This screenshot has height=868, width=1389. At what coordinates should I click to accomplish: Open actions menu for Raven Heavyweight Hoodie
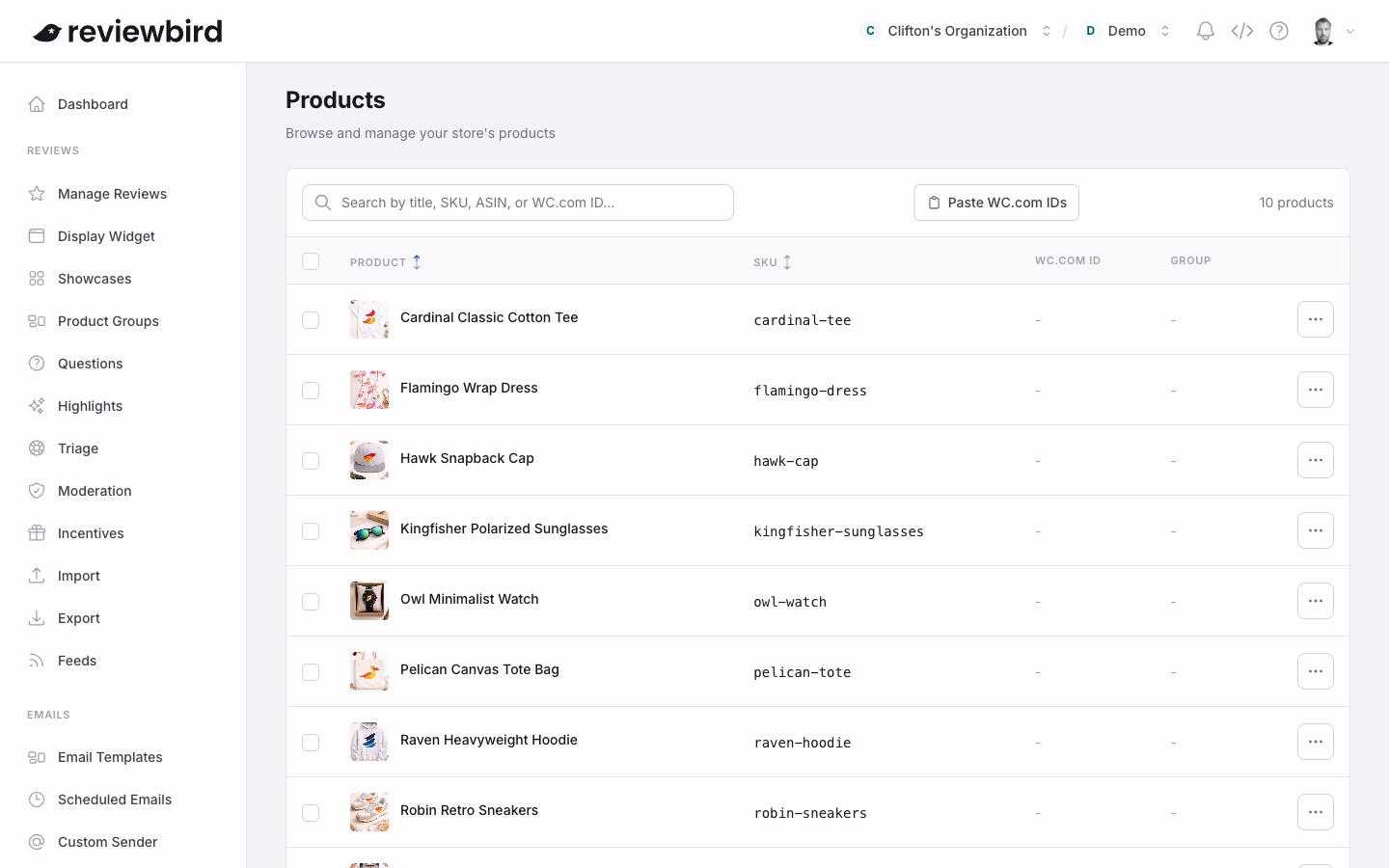click(1316, 742)
